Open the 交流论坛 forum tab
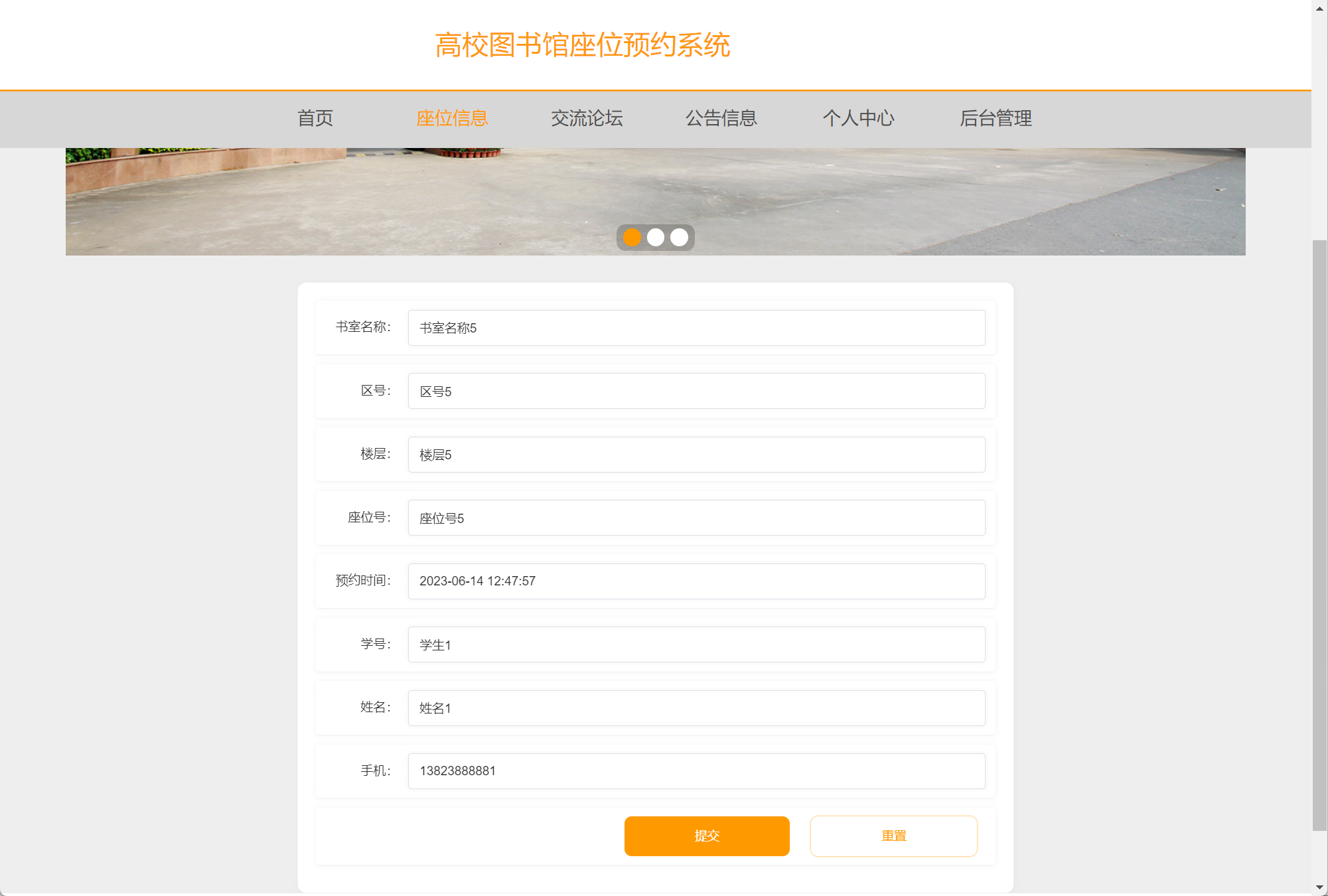1328x896 pixels. pos(587,119)
